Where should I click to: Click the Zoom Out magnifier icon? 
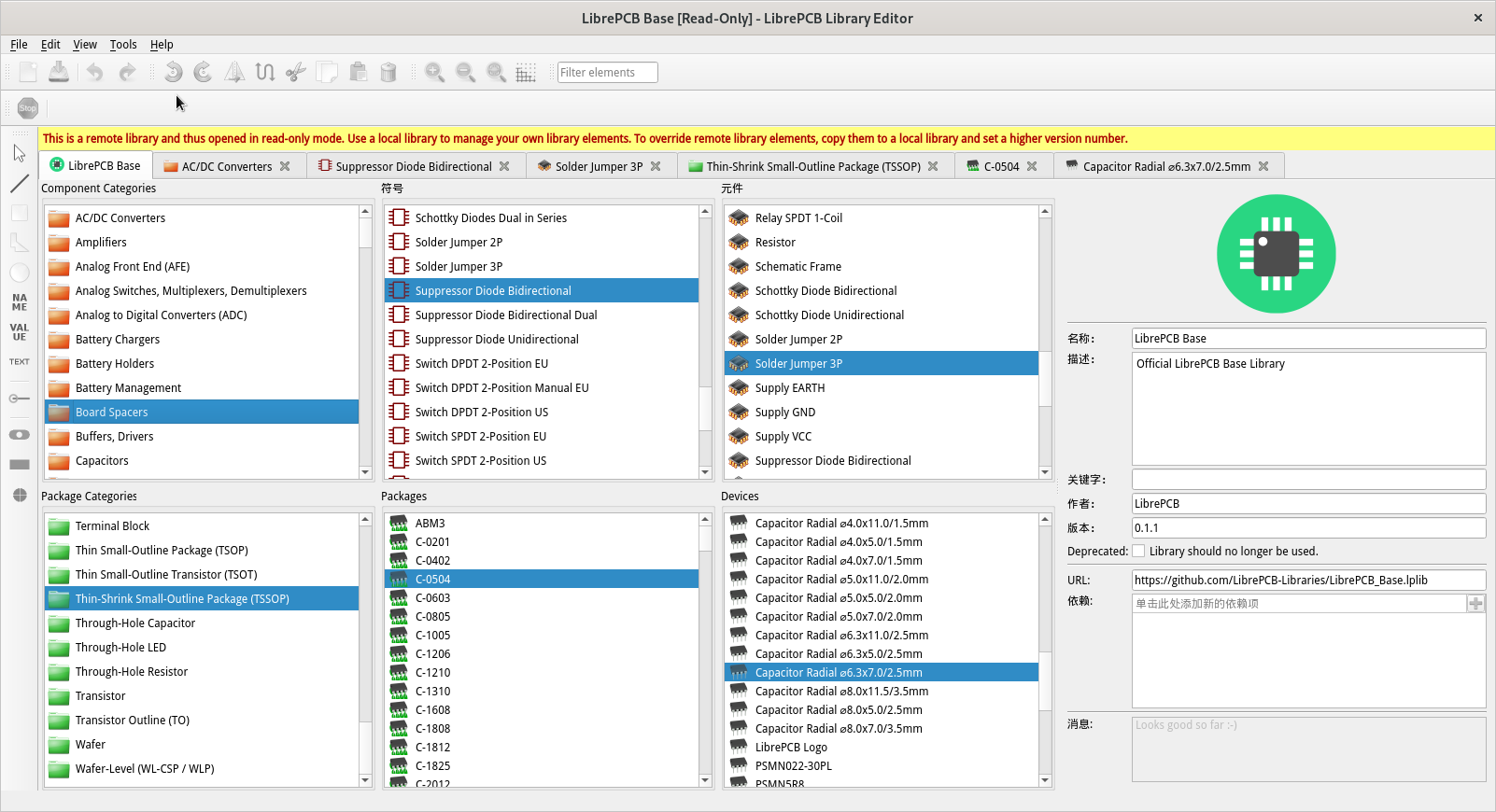point(465,73)
